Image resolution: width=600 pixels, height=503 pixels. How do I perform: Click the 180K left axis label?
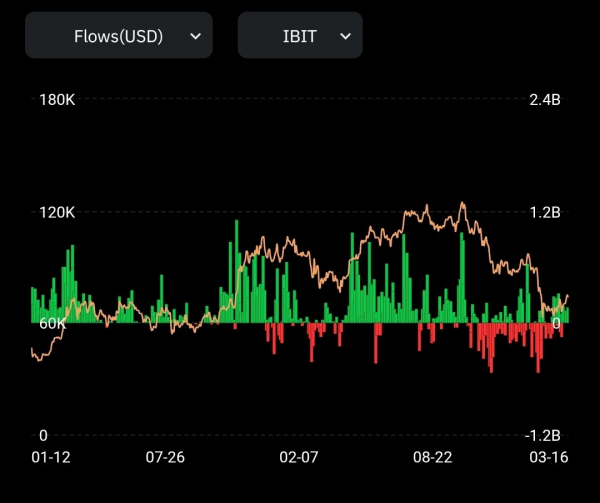point(57,100)
